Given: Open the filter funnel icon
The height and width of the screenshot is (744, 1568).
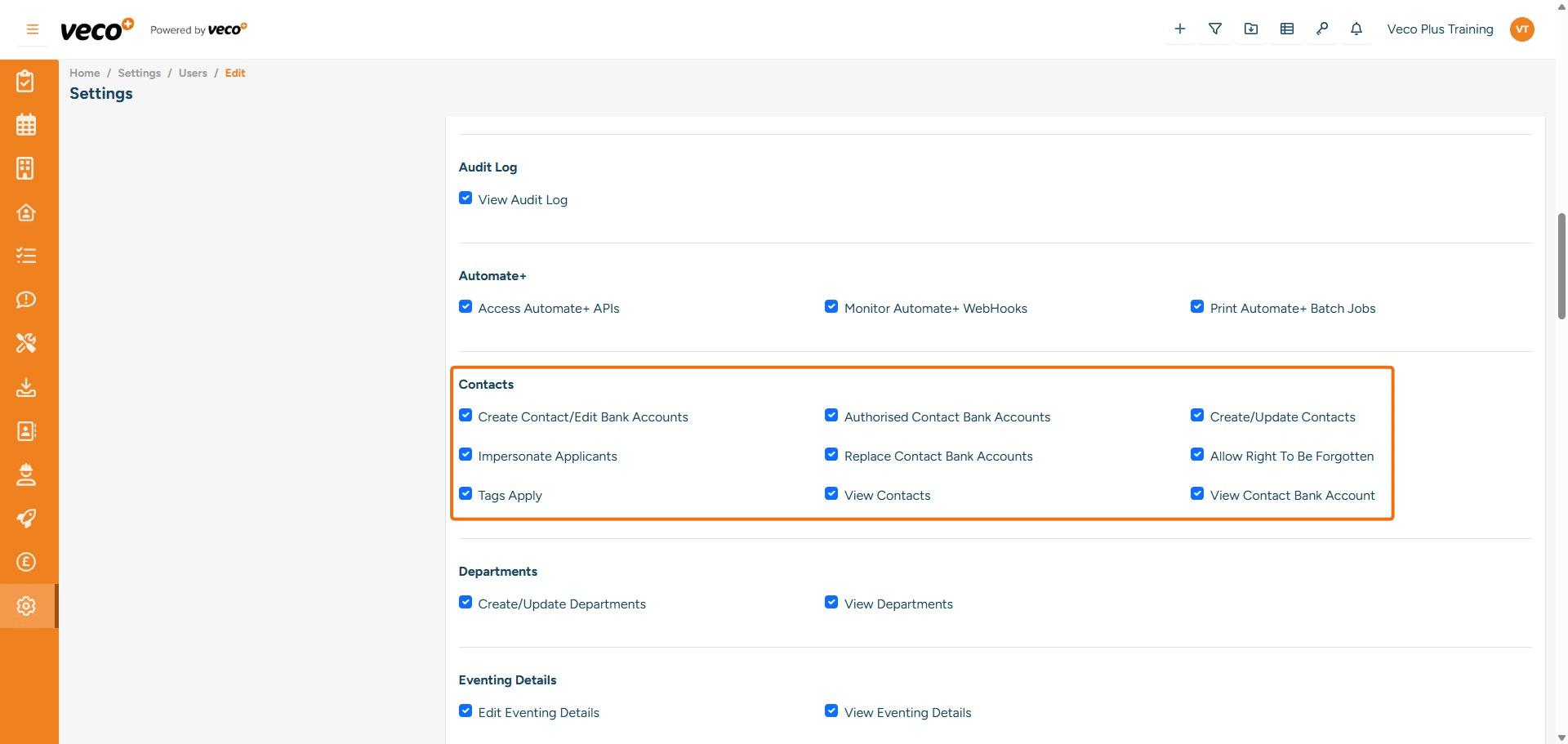Looking at the screenshot, I should [1215, 29].
